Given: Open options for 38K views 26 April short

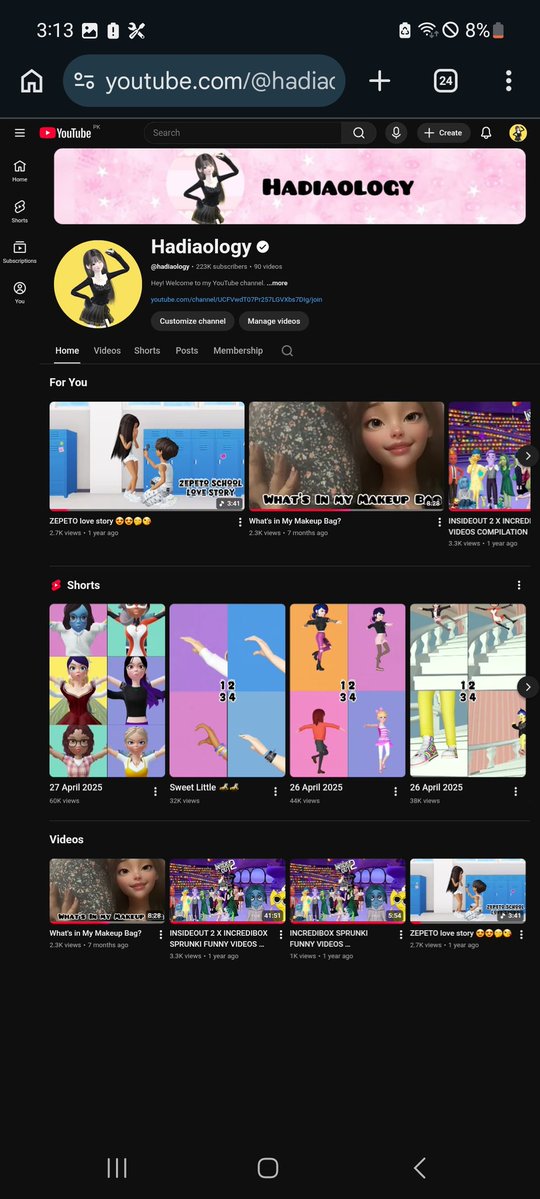Looking at the screenshot, I should pyautogui.click(x=516, y=791).
